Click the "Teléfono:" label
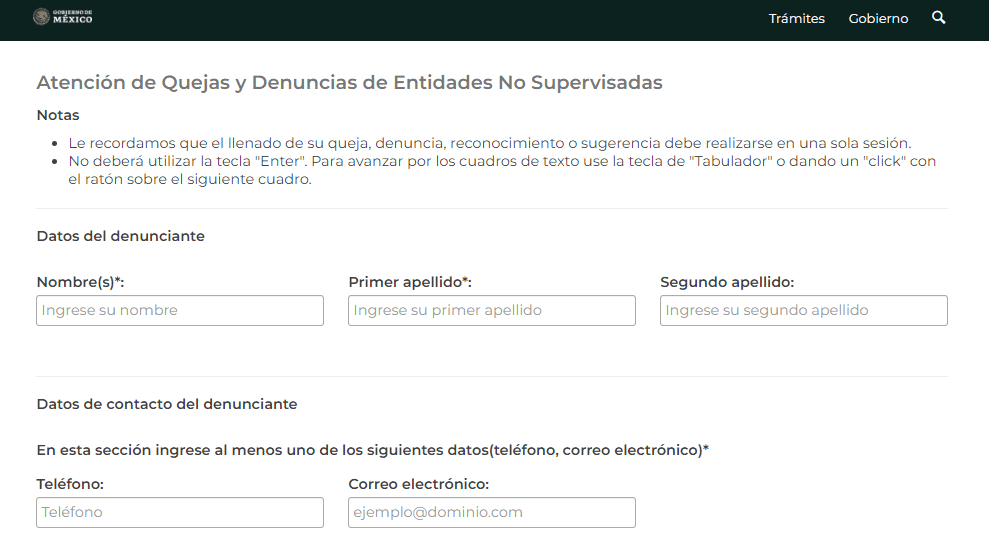The image size is (989, 549). click(x=70, y=484)
